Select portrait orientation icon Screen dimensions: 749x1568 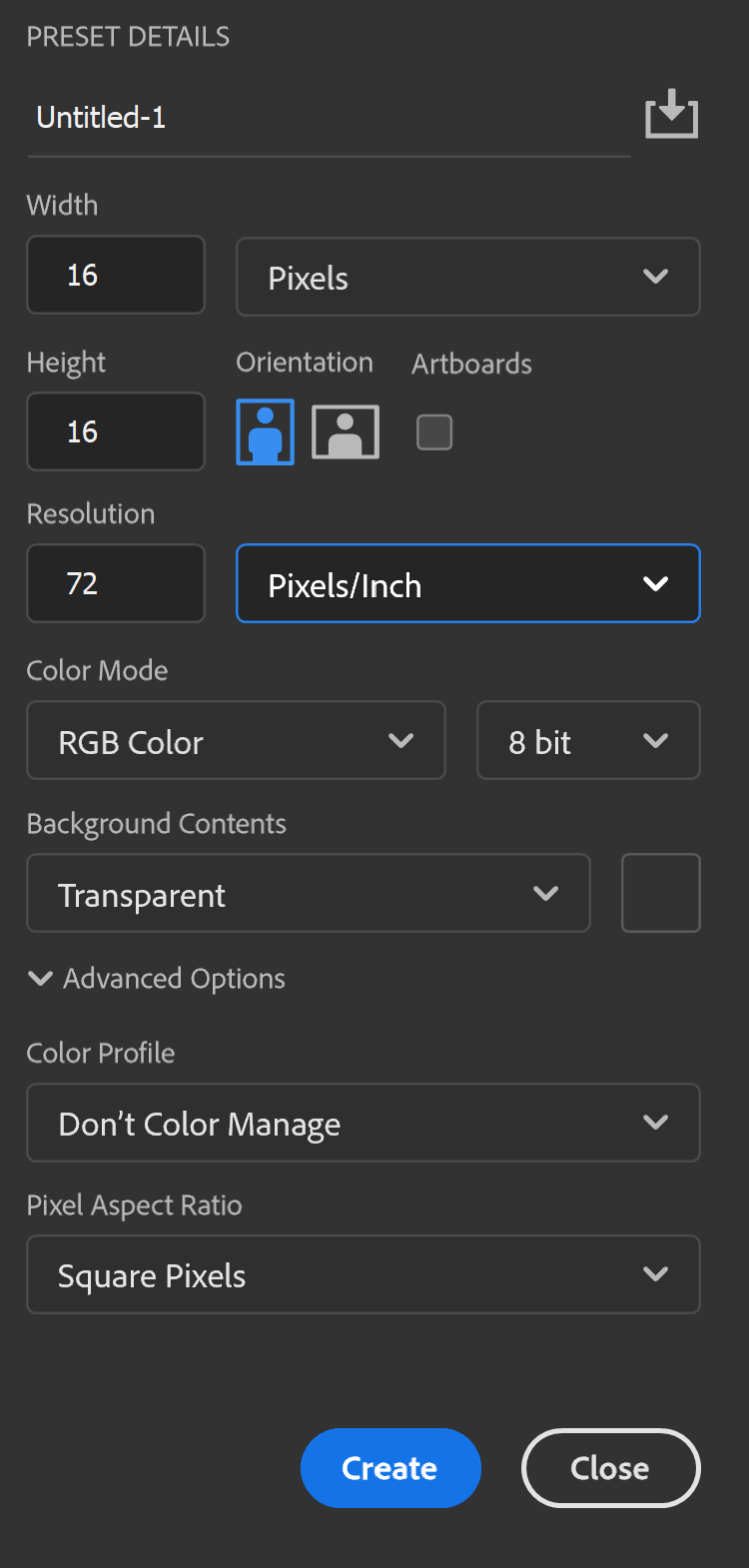point(265,431)
